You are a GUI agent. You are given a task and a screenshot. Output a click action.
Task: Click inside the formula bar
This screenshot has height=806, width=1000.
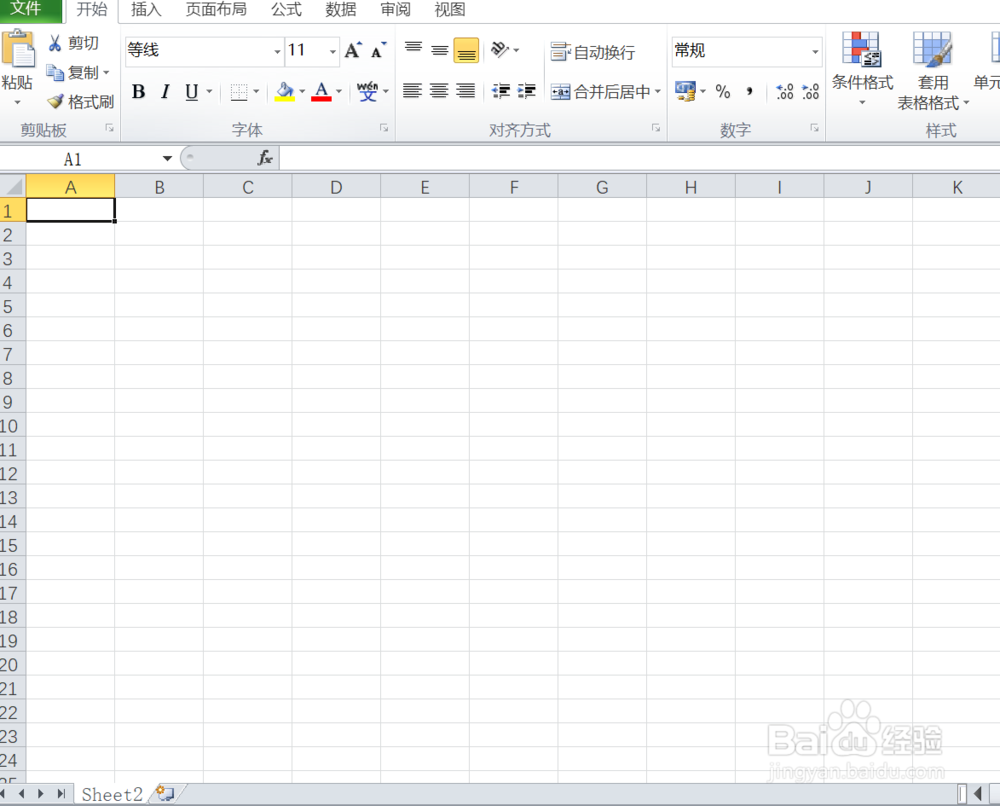pyautogui.click(x=640, y=158)
